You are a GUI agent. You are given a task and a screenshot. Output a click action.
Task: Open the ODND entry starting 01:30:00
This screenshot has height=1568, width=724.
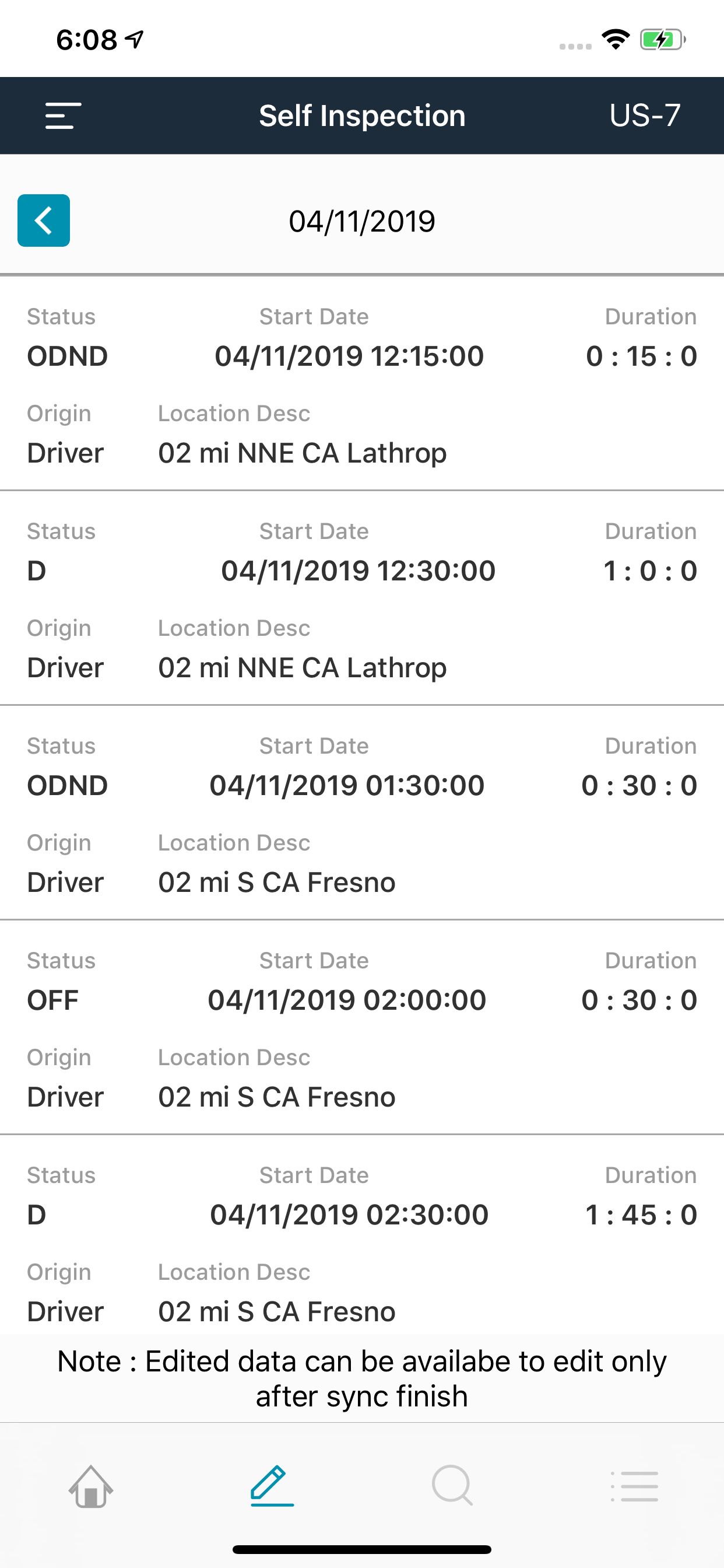[x=362, y=813]
